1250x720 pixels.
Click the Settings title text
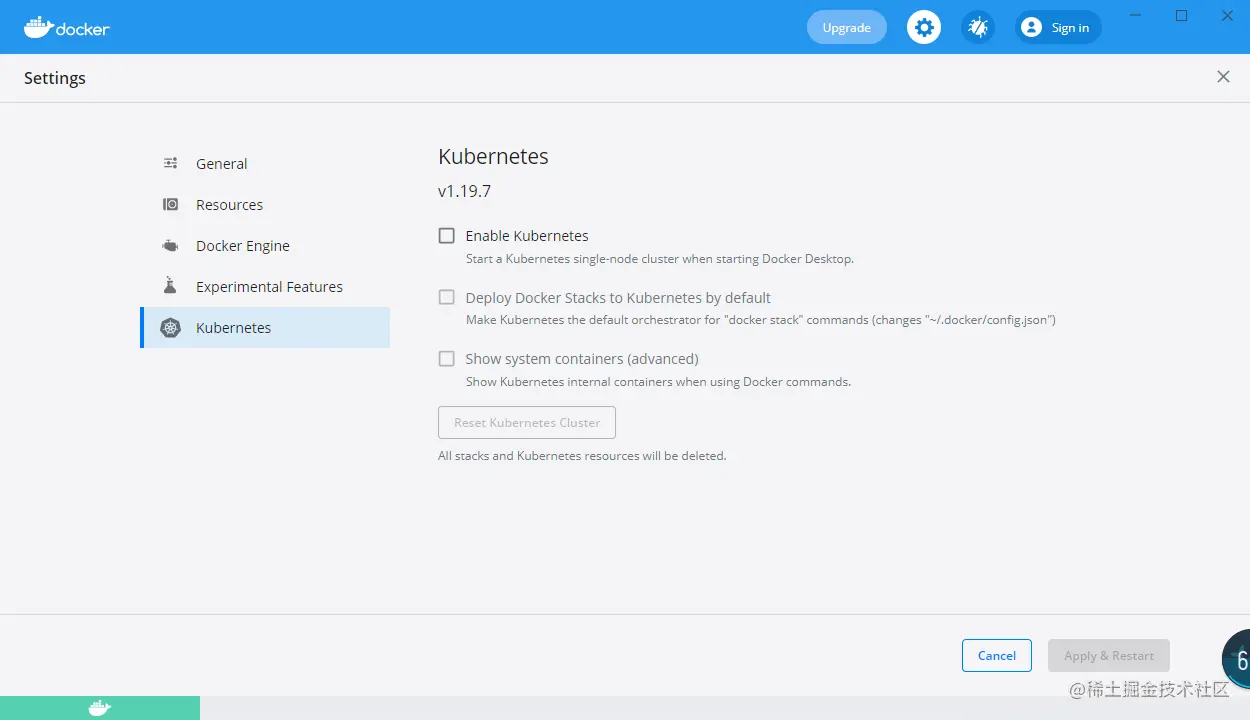tap(55, 78)
